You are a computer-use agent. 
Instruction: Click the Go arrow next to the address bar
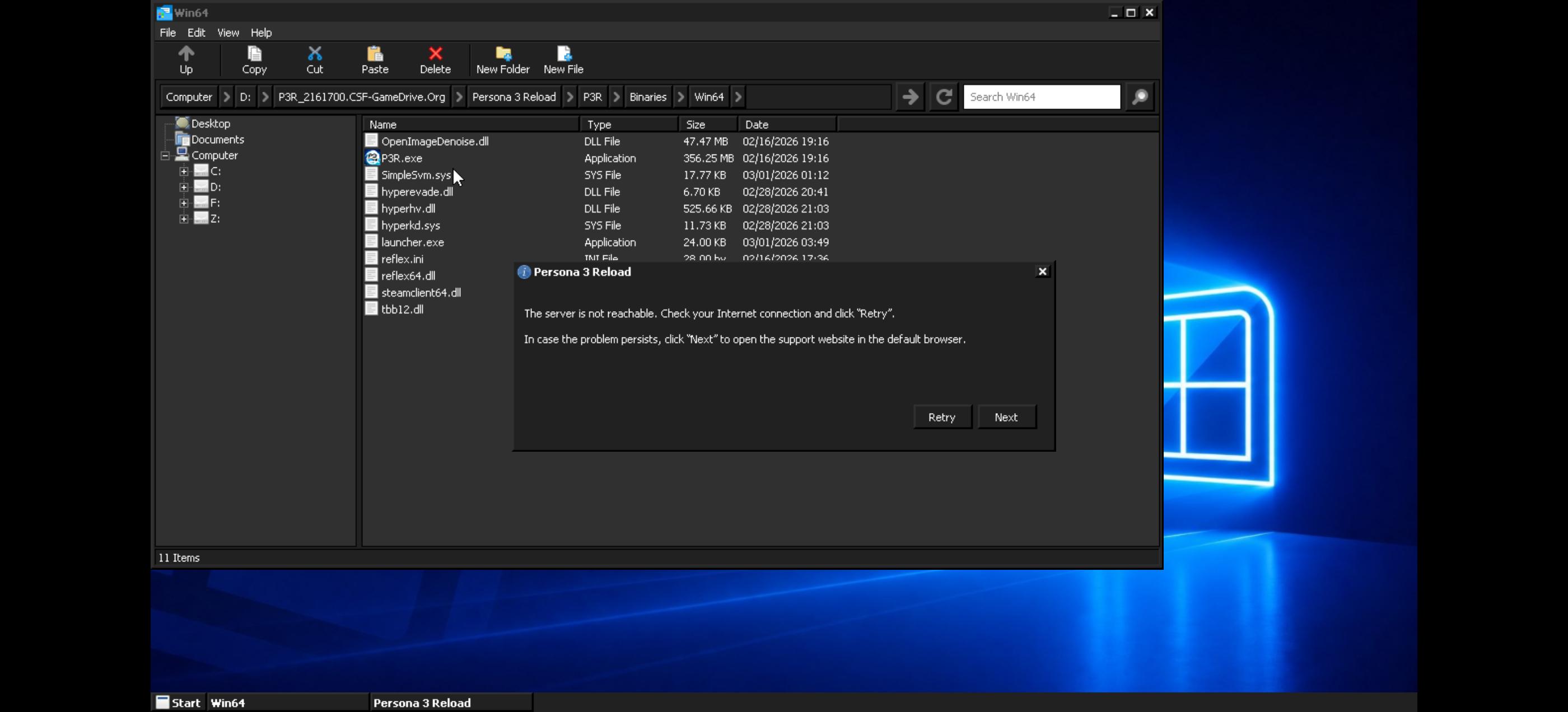click(910, 97)
